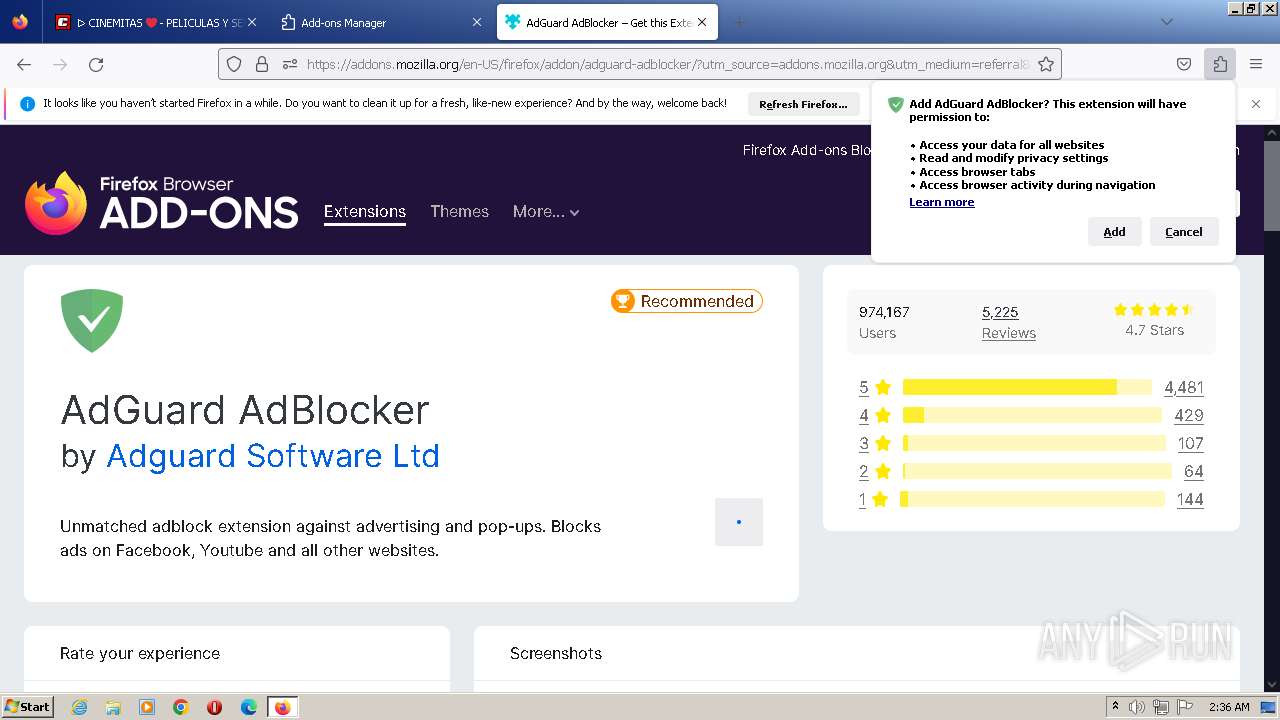This screenshot has height=720, width=1280.
Task: Open the 4,481 five-star review count
Action: coord(1184,387)
